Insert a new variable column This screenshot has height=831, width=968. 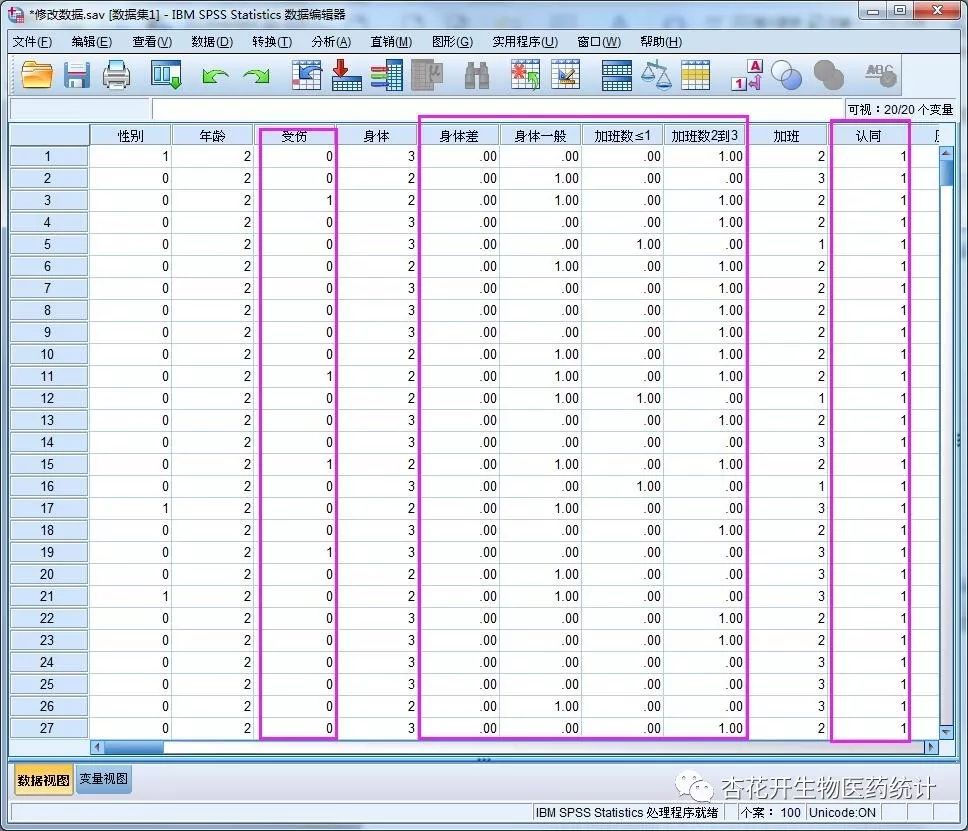pyautogui.click(x=567, y=74)
